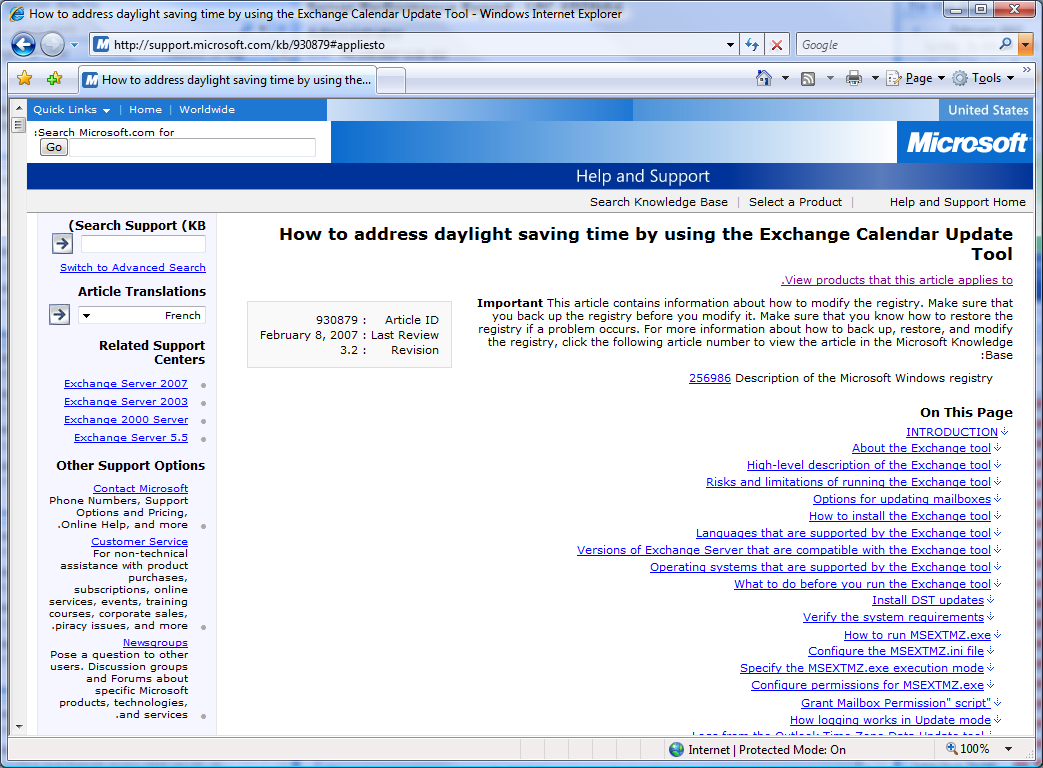This screenshot has height=768, width=1043.
Task: Stop loading with the red X icon
Action: pos(776,45)
